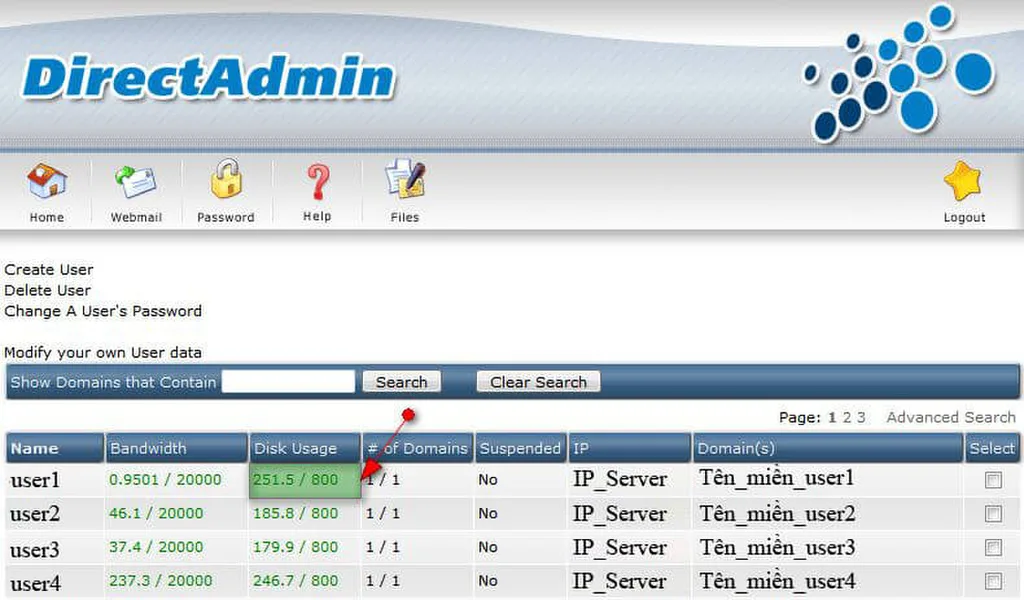1024x600 pixels.
Task: Tick the Select checkbox for user2
Action: coord(993,514)
